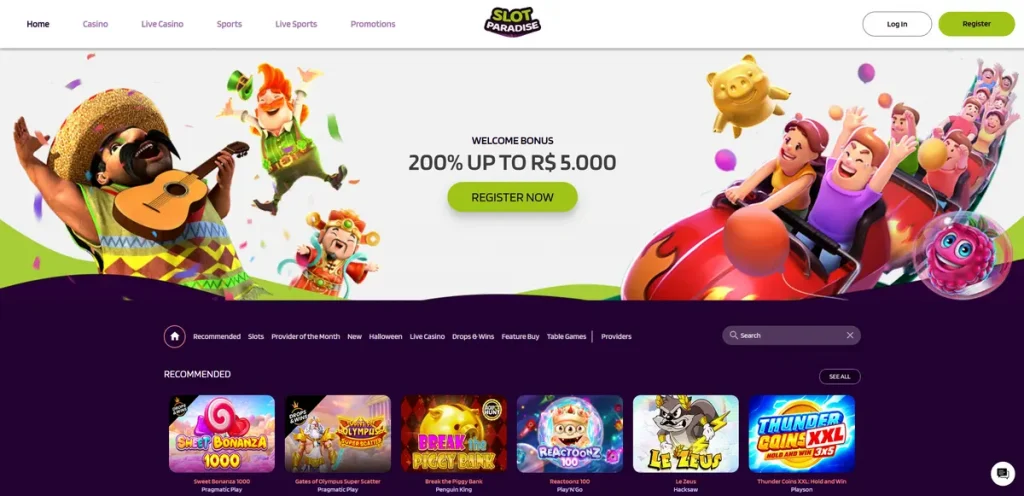Click the Log In button

click(897, 24)
